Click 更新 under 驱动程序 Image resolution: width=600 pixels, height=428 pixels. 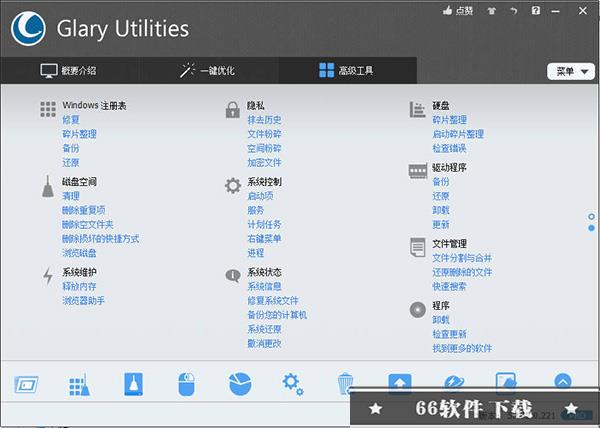point(441,225)
